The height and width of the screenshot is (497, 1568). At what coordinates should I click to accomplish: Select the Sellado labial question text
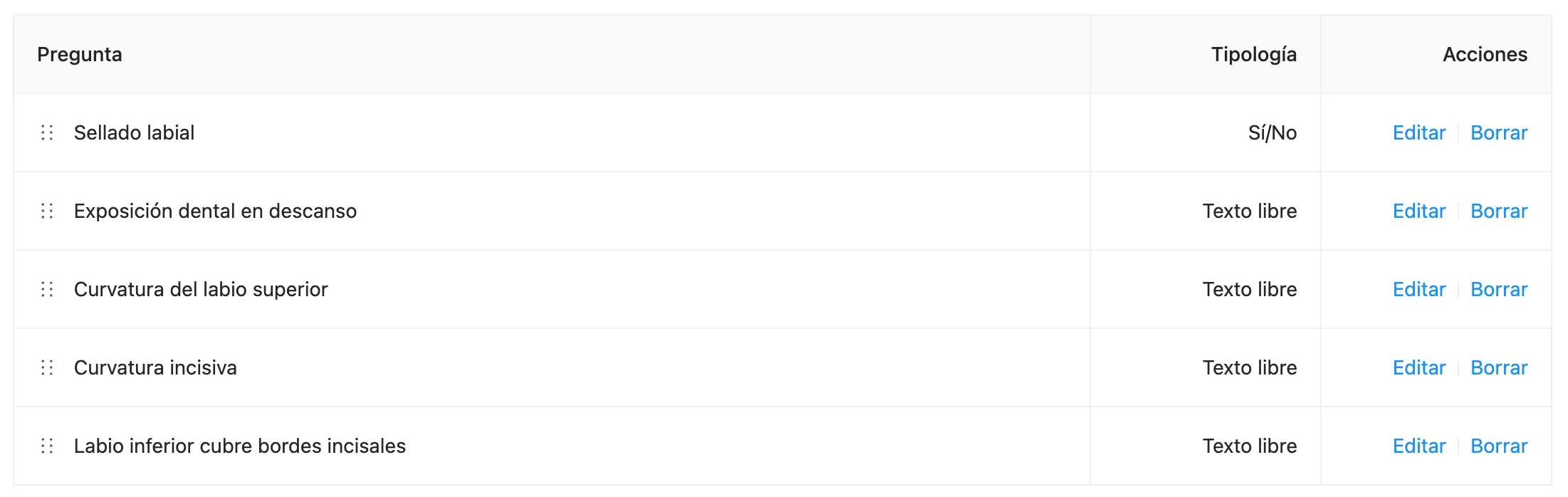(134, 132)
